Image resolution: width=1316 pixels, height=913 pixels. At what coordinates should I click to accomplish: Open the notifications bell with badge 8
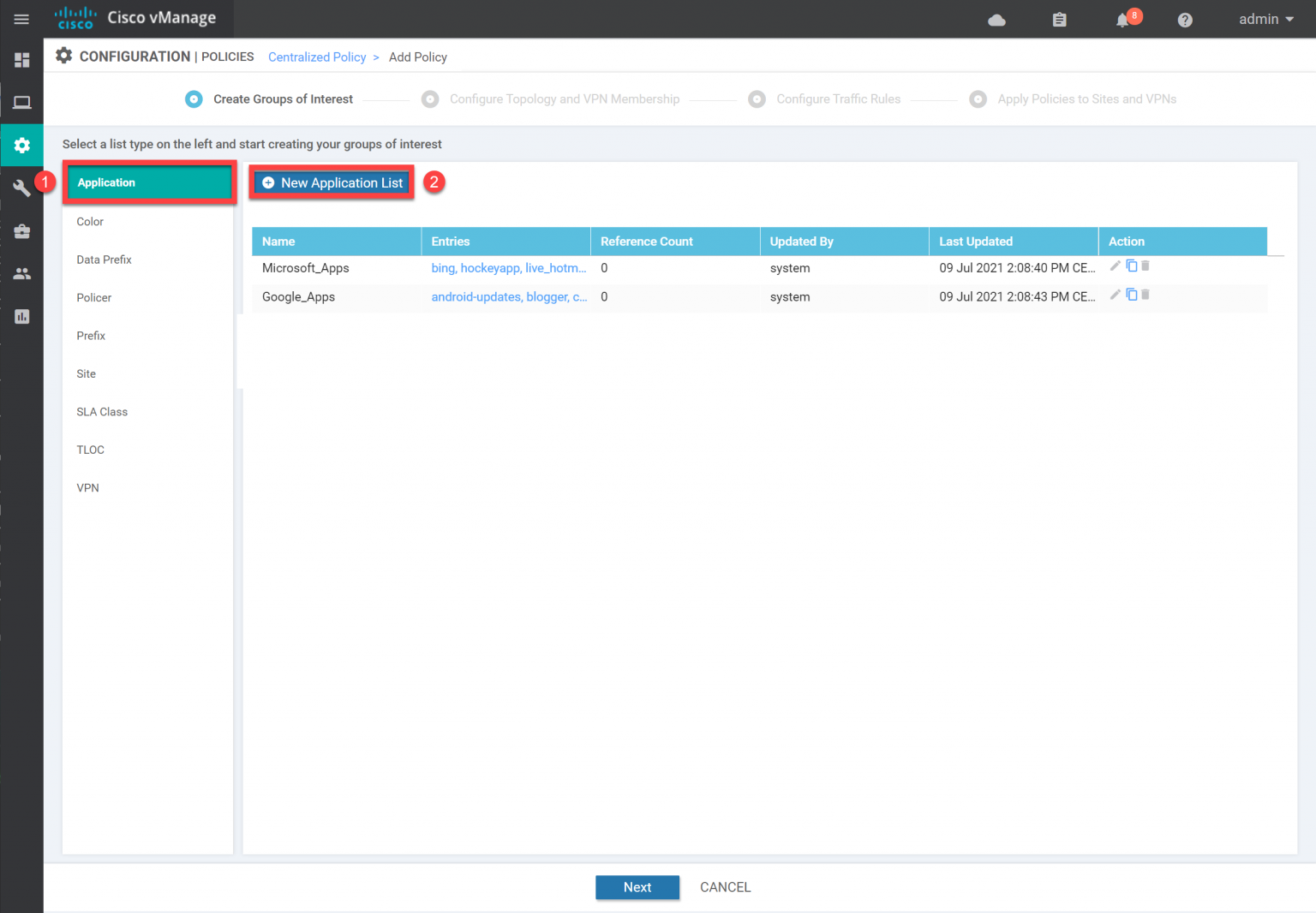pos(1122,20)
